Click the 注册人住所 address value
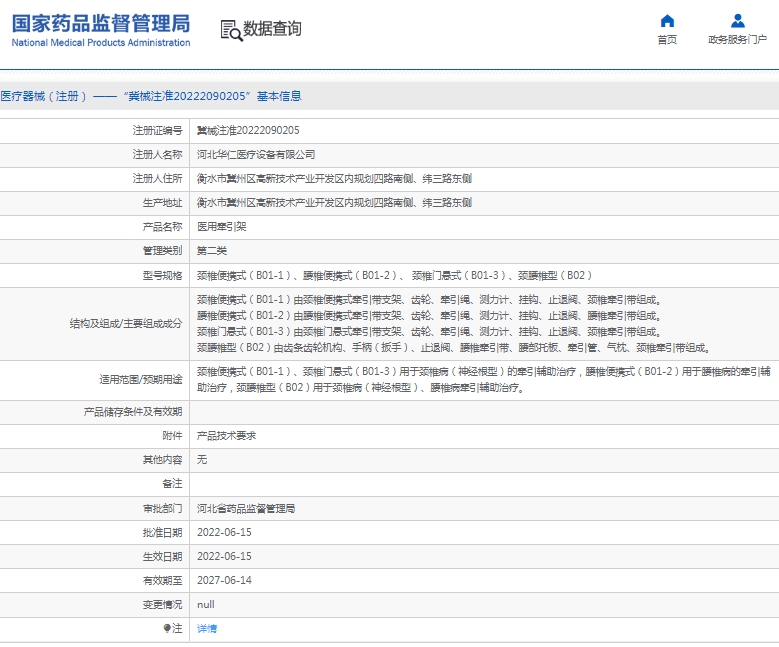Screen dimensions: 779x647 click(x=334, y=178)
